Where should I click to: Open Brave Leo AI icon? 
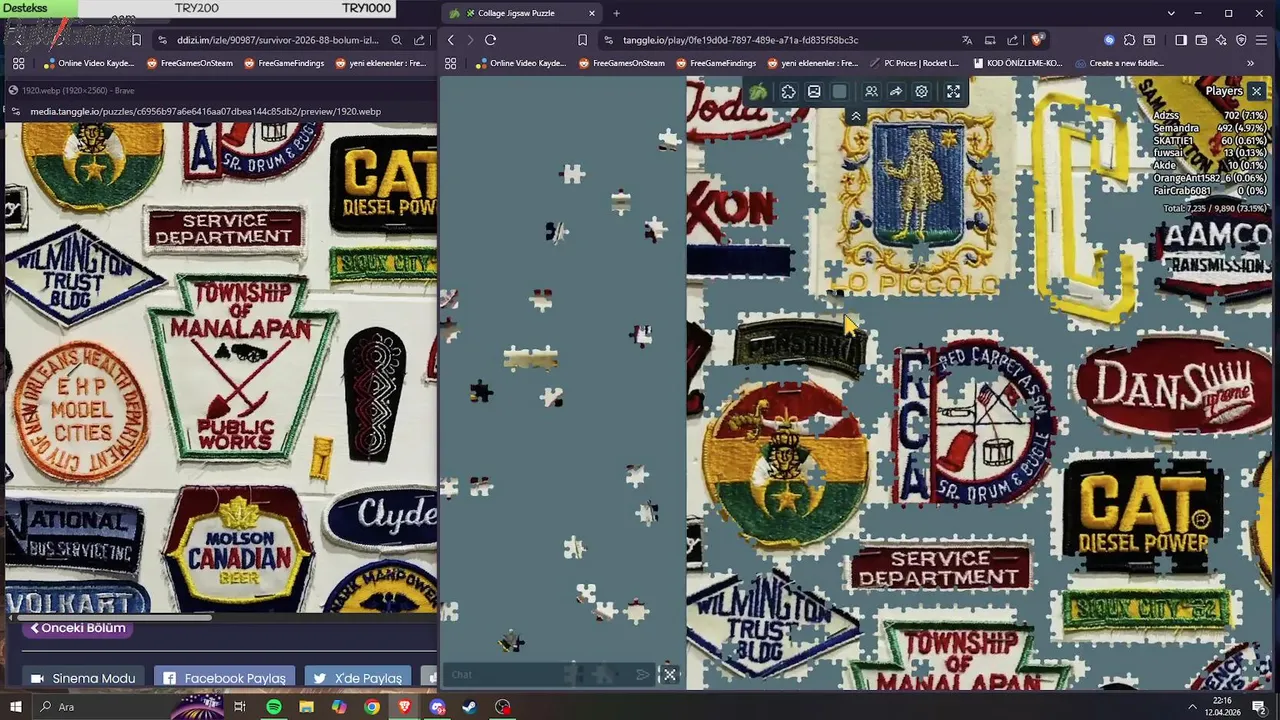1221,40
